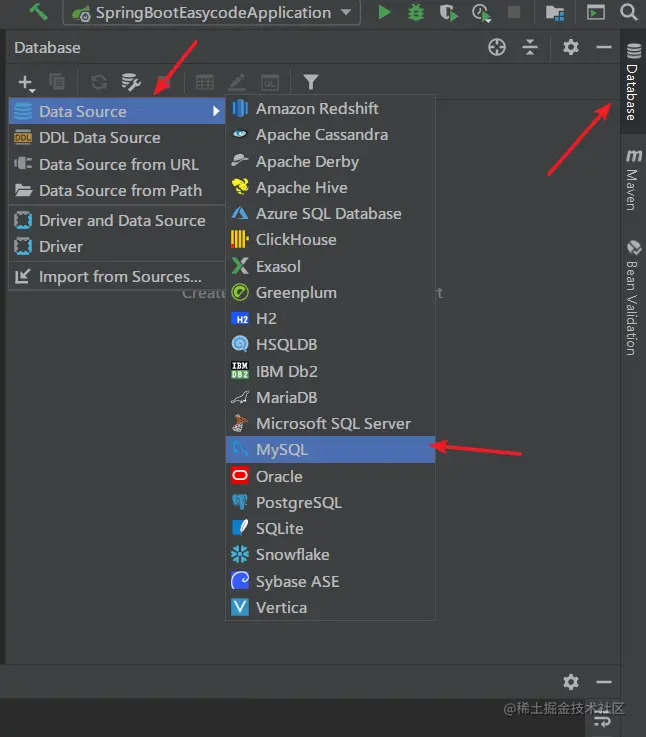Collapse all in Database panel
This screenshot has width=646, height=737.
530,47
